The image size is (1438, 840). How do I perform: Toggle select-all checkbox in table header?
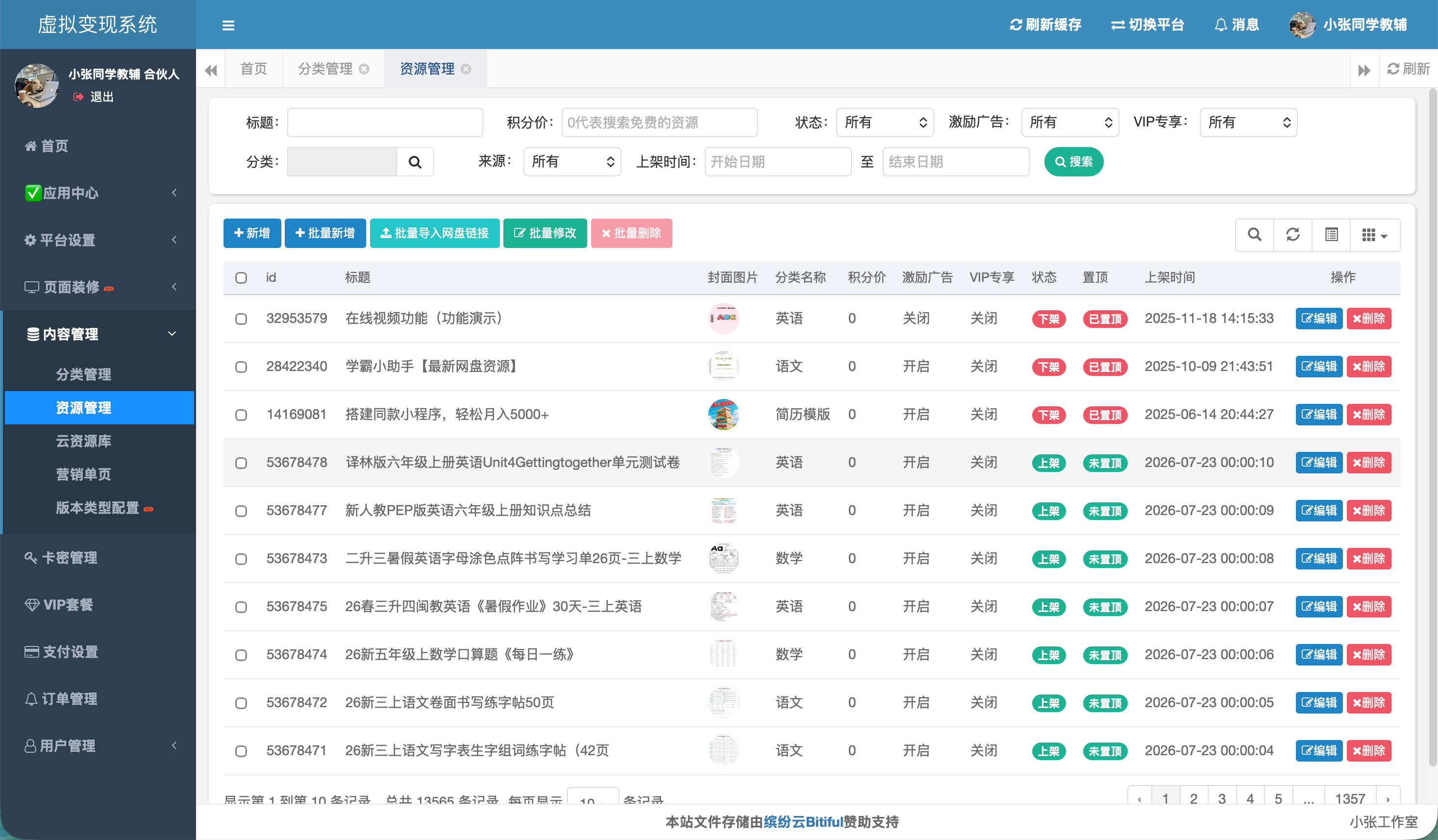pos(241,278)
